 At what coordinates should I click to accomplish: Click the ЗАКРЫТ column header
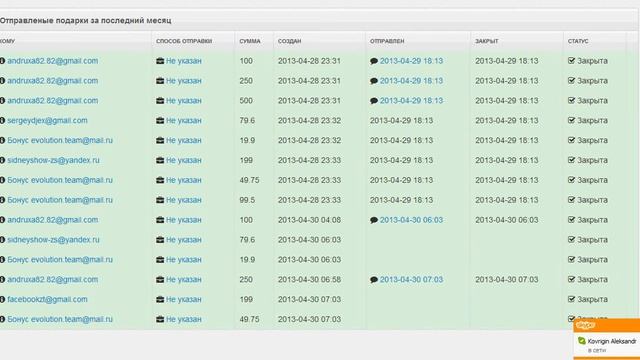point(487,41)
